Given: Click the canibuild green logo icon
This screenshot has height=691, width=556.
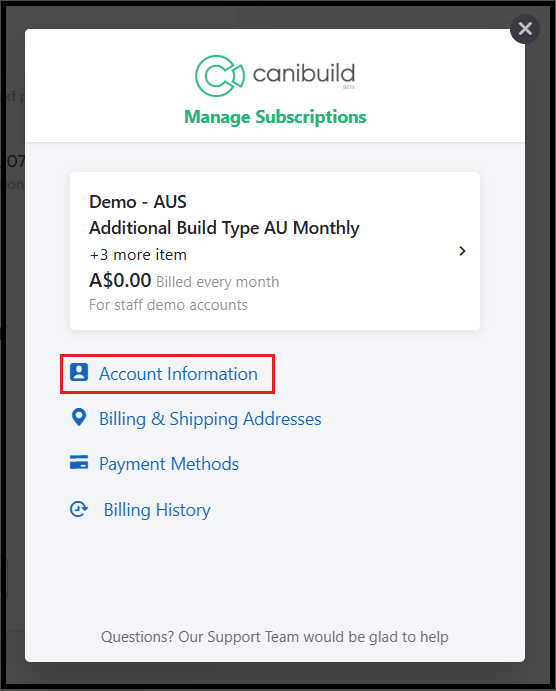Looking at the screenshot, I should coord(219,76).
